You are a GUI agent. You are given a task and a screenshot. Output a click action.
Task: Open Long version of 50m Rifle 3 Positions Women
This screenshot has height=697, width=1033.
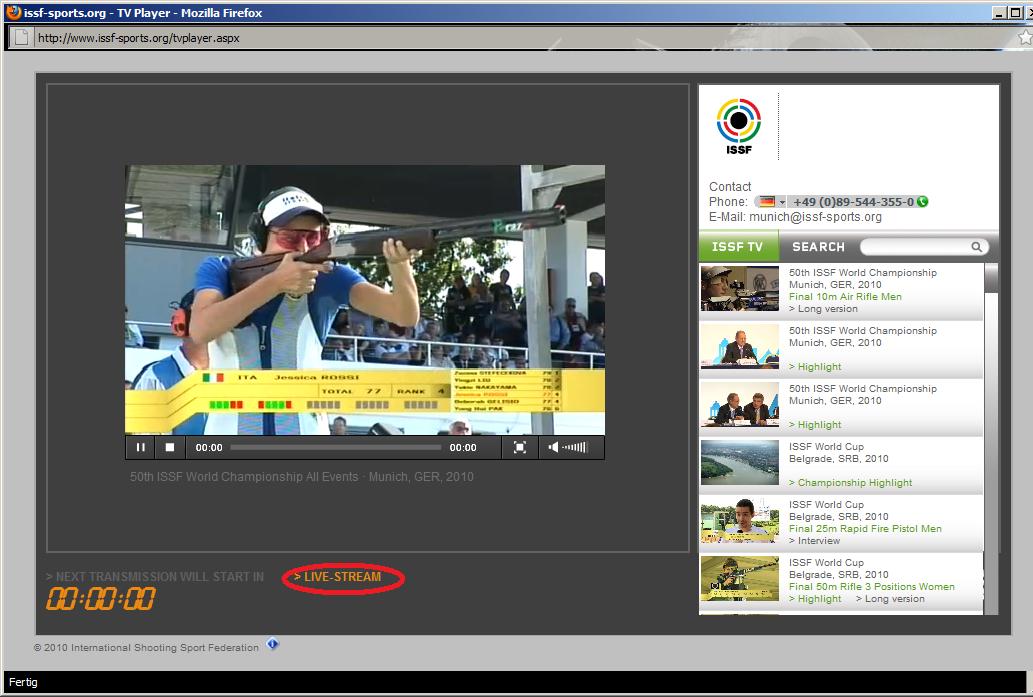coord(890,599)
